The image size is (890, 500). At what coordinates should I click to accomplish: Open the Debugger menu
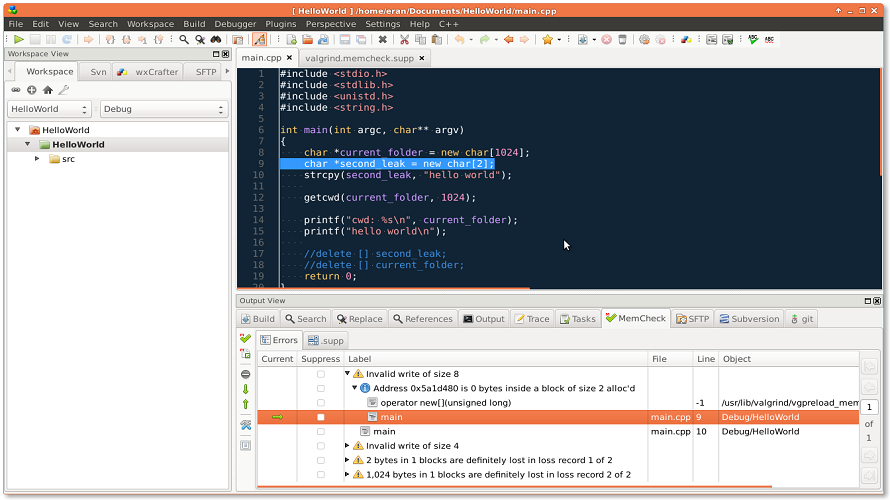[235, 24]
